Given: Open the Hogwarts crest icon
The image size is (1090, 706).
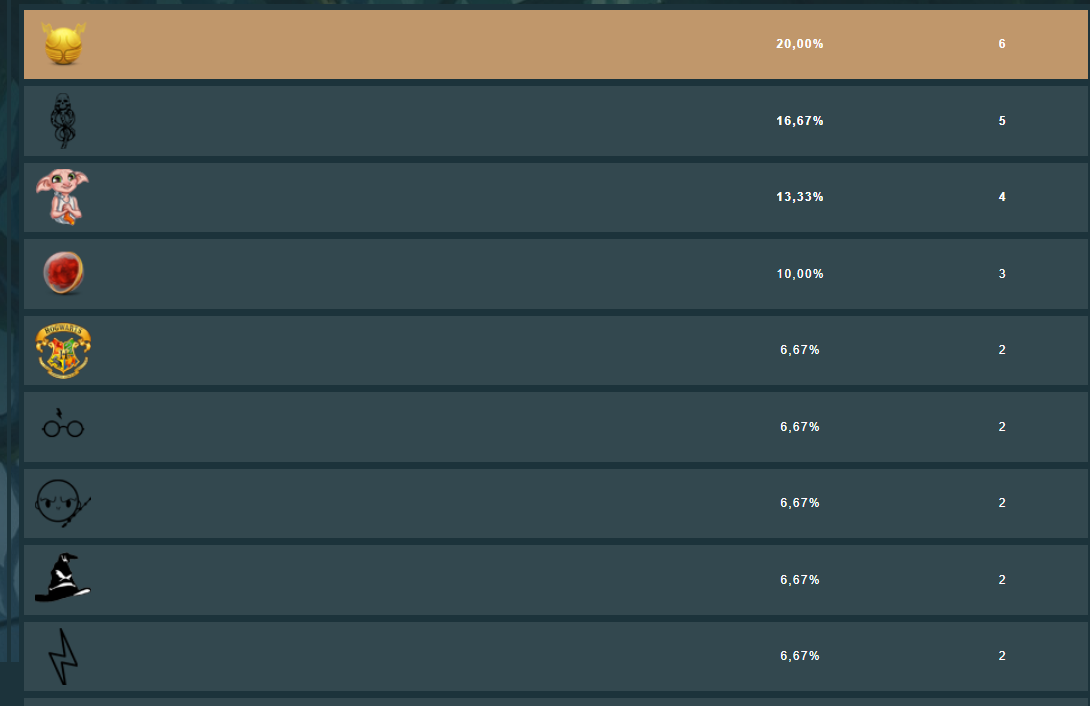Looking at the screenshot, I should pos(63,350).
